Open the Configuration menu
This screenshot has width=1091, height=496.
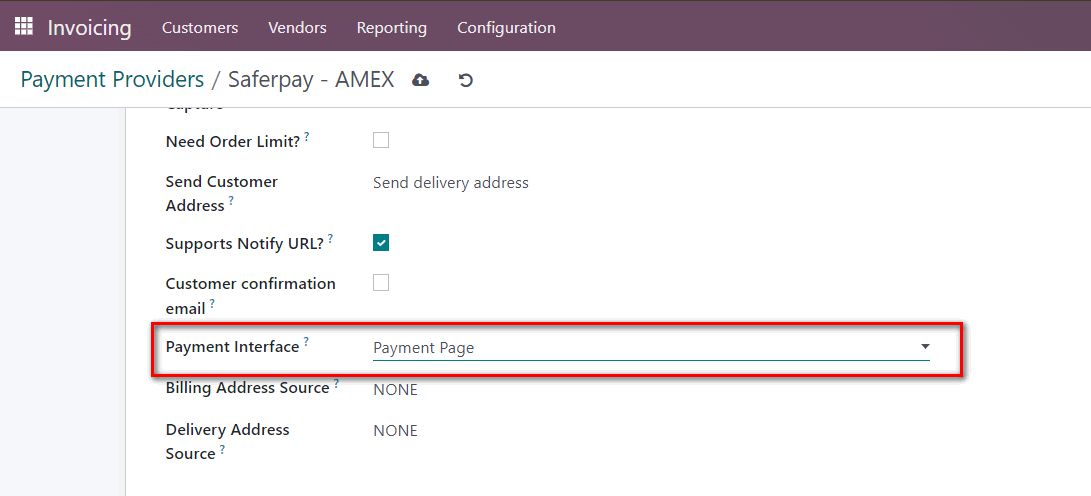tap(506, 28)
